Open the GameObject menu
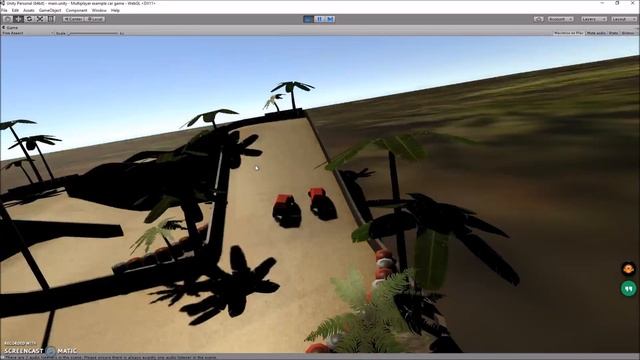 coord(50,10)
